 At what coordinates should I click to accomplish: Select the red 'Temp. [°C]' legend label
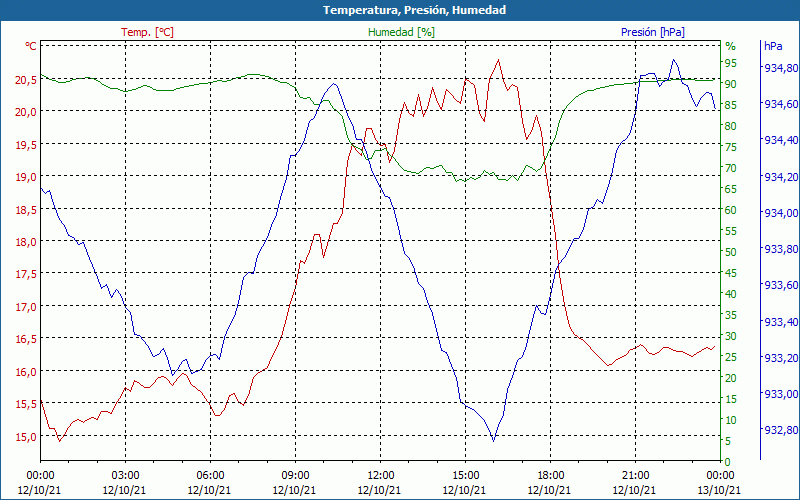147,32
